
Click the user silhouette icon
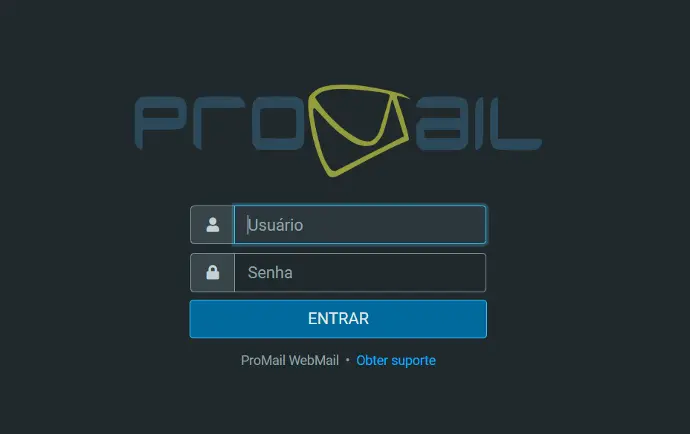click(213, 224)
